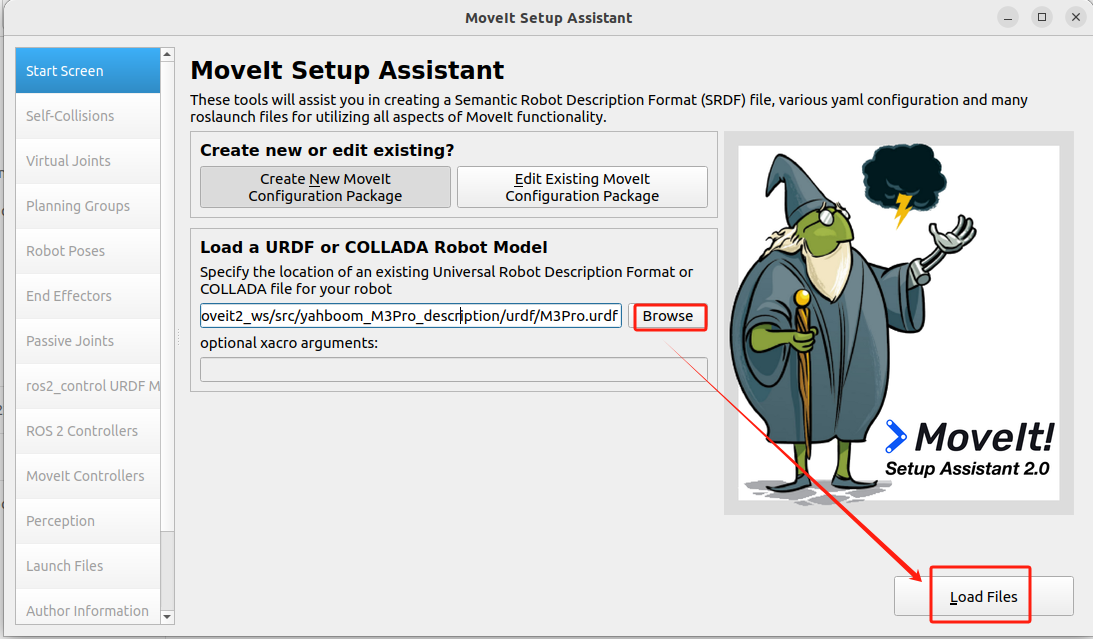1093x639 pixels.
Task: Click the sidebar scroll-up arrow
Action: click(x=167, y=54)
